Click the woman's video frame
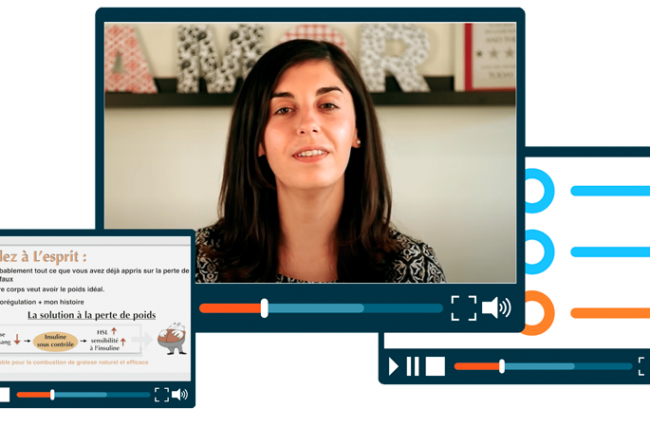Image resolution: width=650 pixels, height=427 pixels. tap(310, 153)
